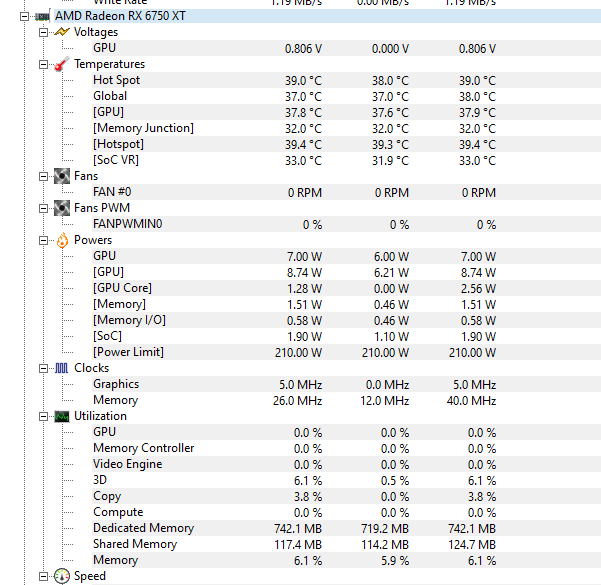Screen dimensions: 601x585
Task: Select the [GPU] temperature row
Action: pyautogui.click(x=346, y=112)
